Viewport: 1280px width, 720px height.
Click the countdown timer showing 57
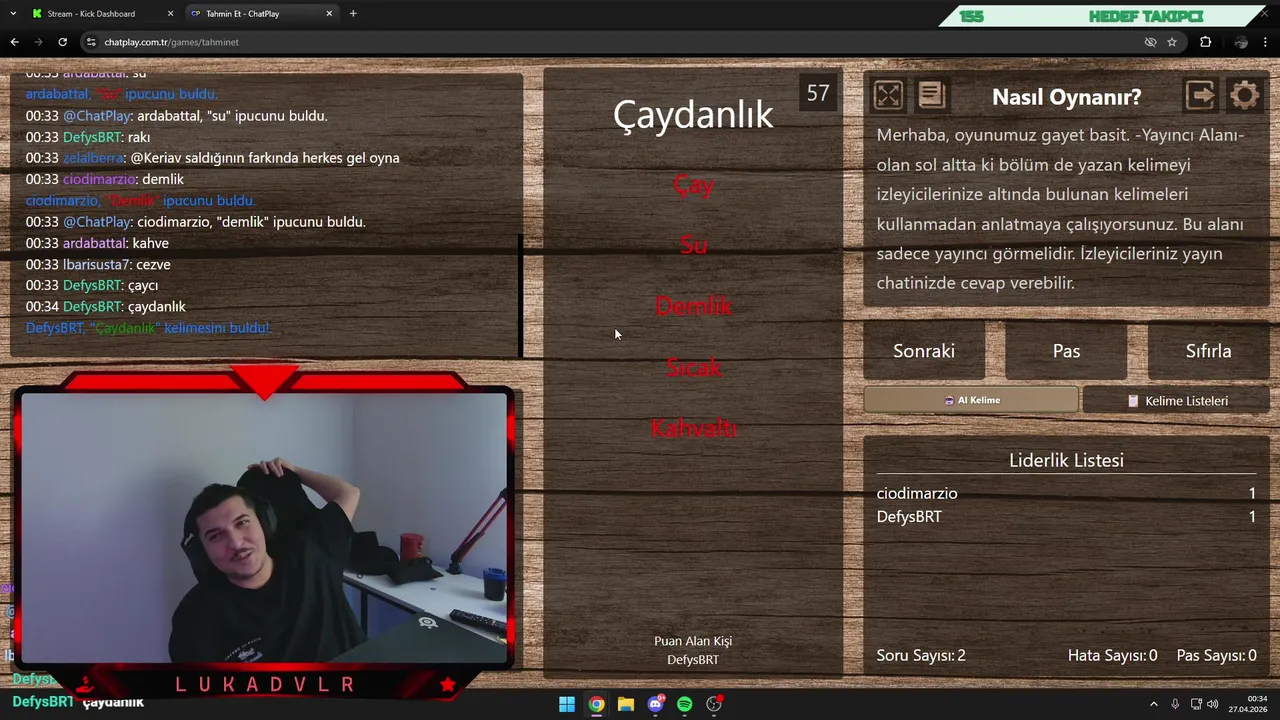point(818,93)
